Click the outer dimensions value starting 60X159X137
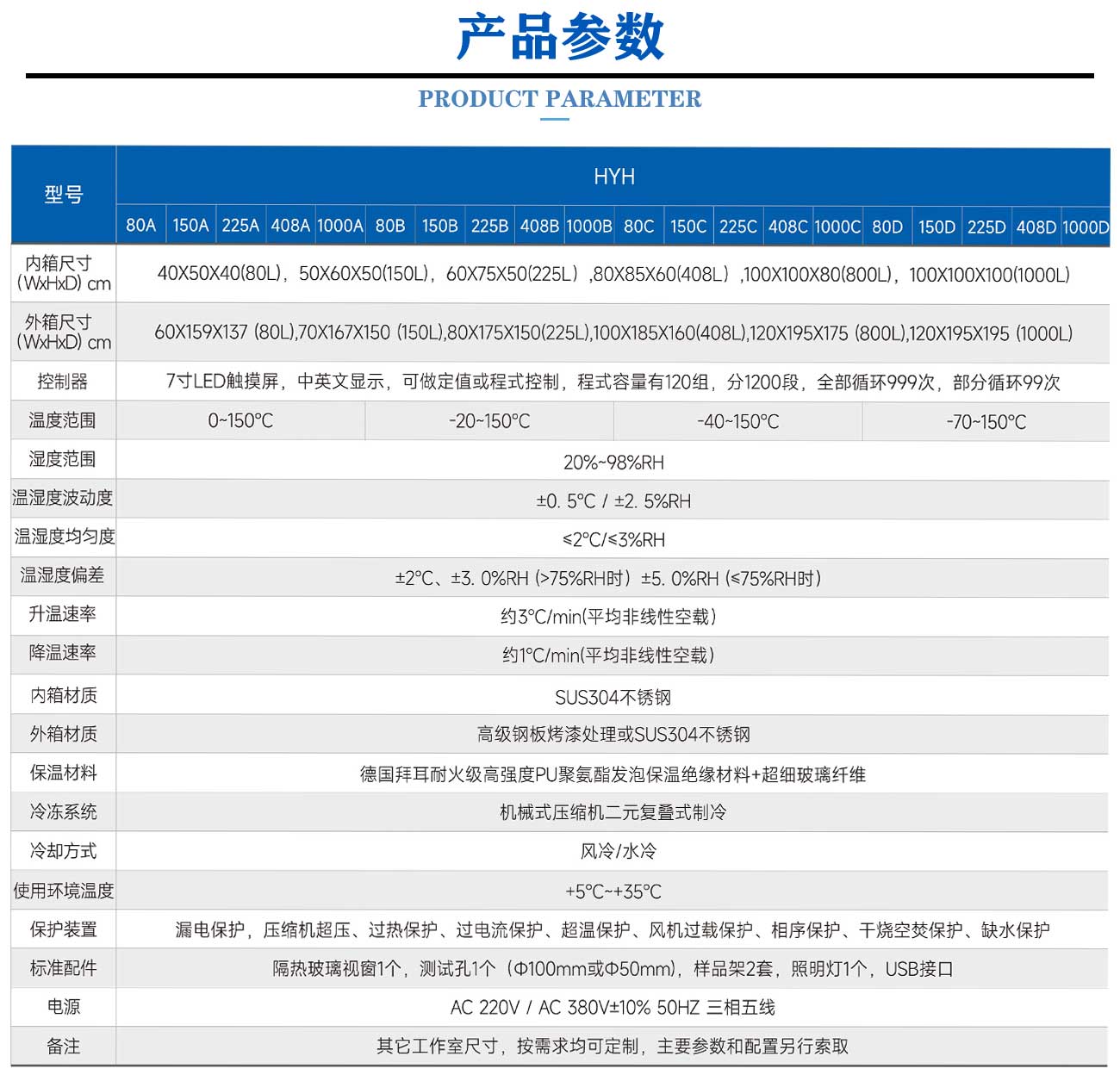 point(613,332)
